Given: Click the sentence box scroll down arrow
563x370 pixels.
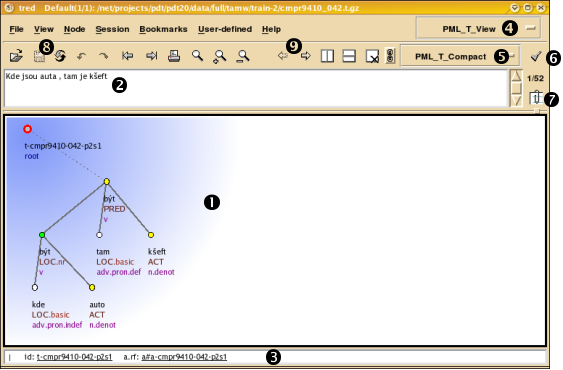Looking at the screenshot, I should click(x=516, y=101).
